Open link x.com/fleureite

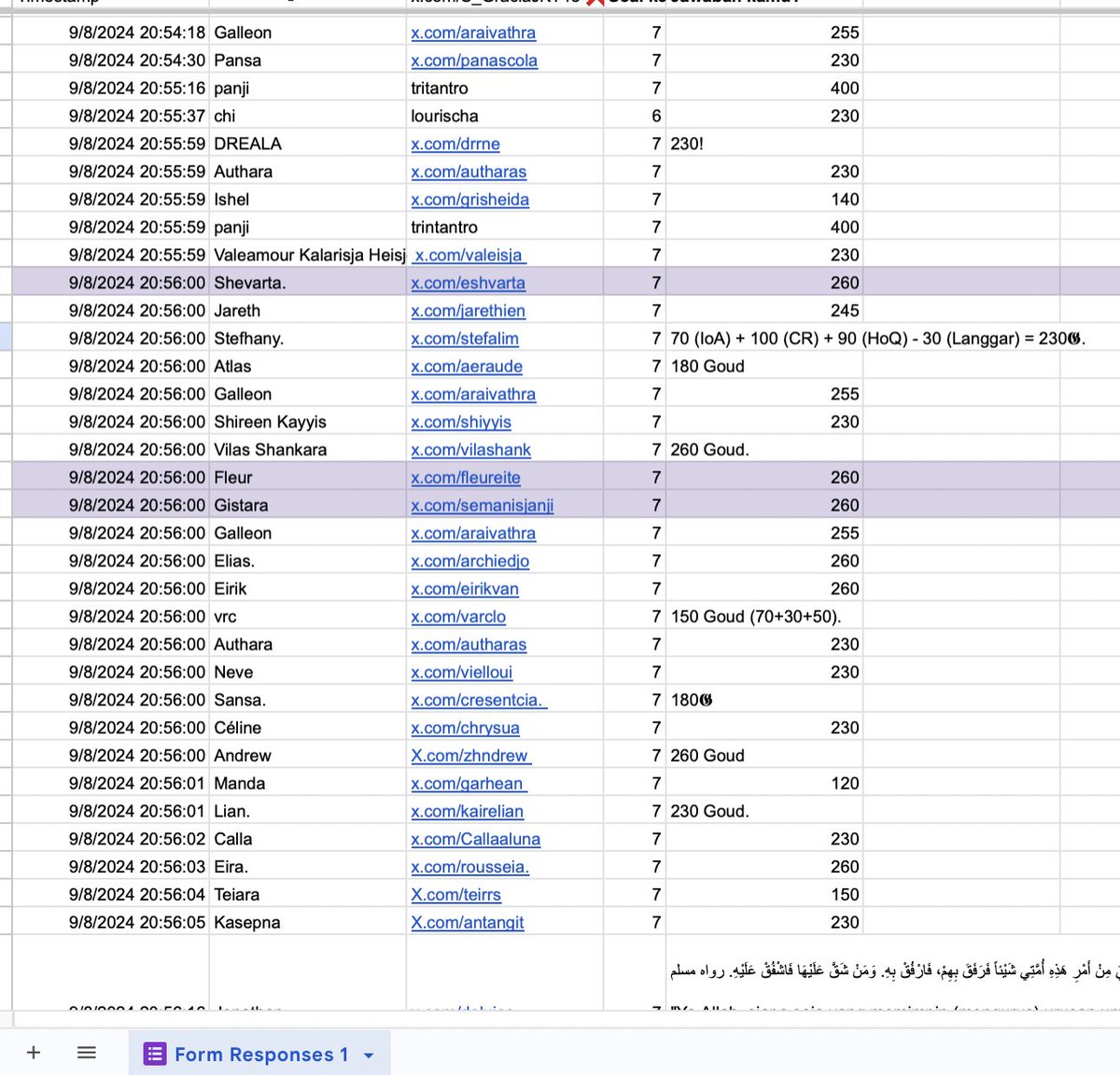click(x=466, y=478)
